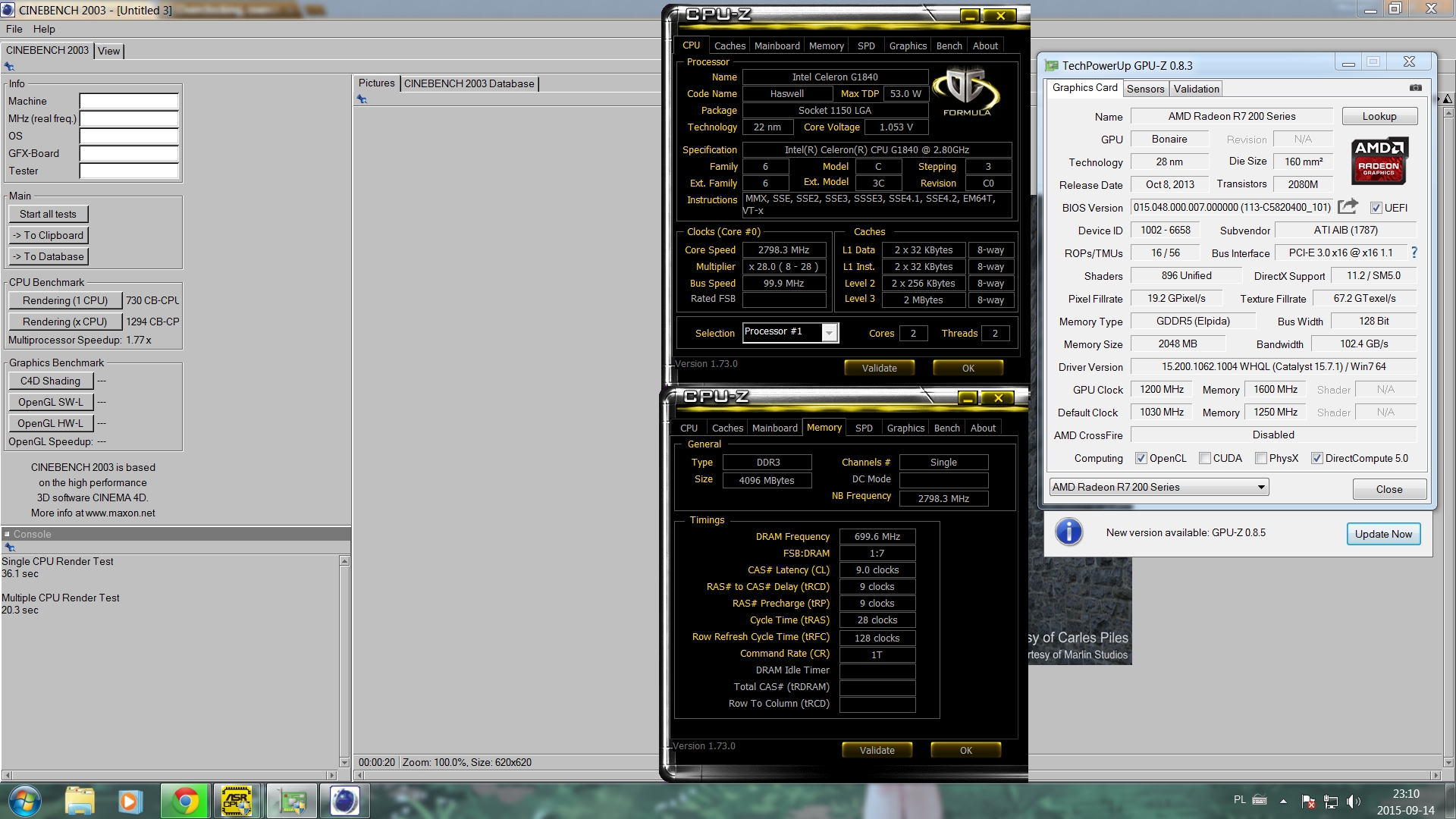Click the pin icon in the Info panel
The height and width of the screenshot is (819, 1456).
pyautogui.click(x=9, y=67)
